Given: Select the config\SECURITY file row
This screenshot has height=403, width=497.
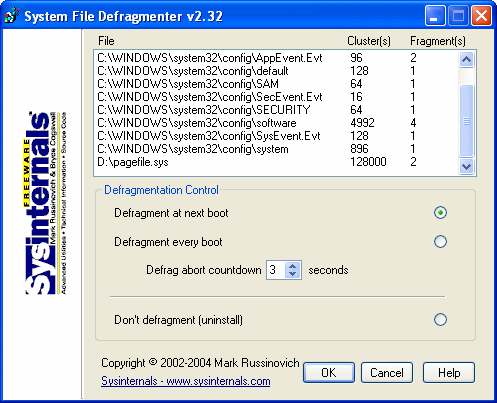Looking at the screenshot, I should [x=276, y=110].
